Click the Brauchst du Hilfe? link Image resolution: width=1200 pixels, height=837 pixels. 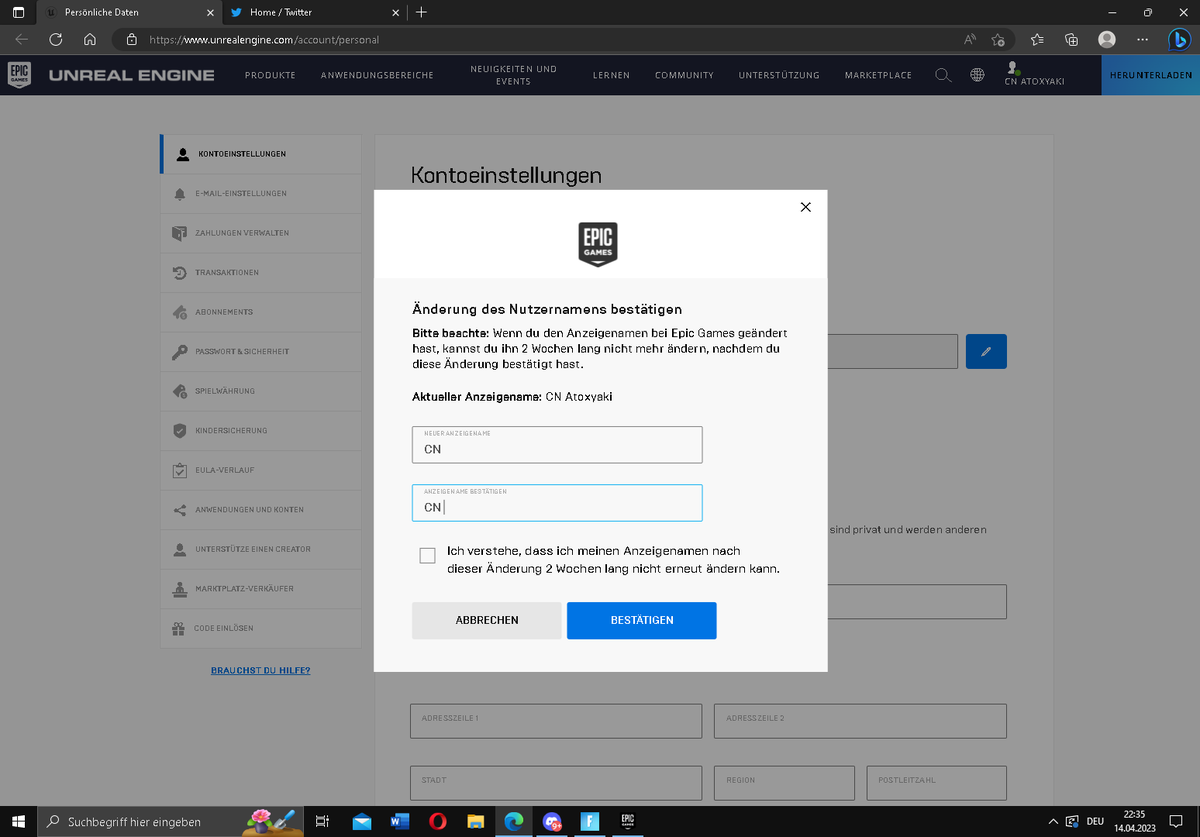pos(260,670)
